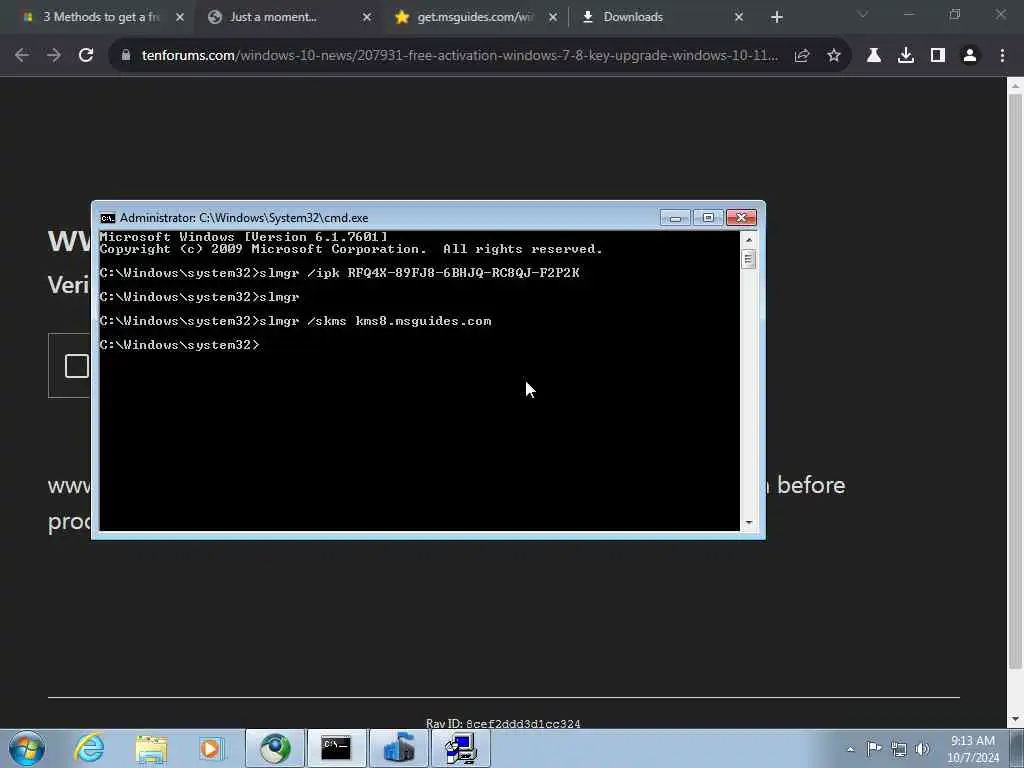The height and width of the screenshot is (768, 1024).
Task: Close the Downloads tab
Action: (739, 17)
